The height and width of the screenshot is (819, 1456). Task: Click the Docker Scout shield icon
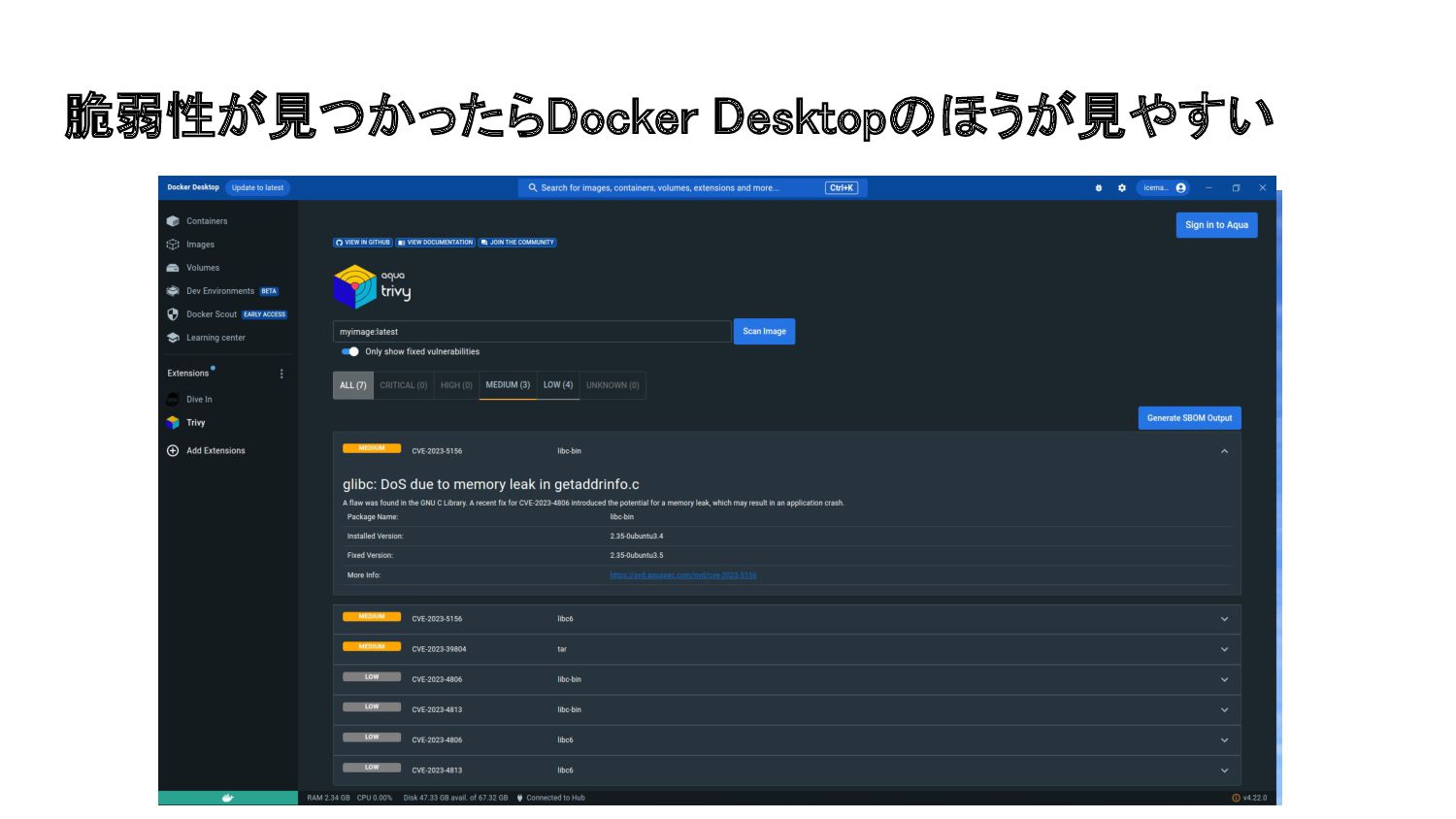coord(173,314)
